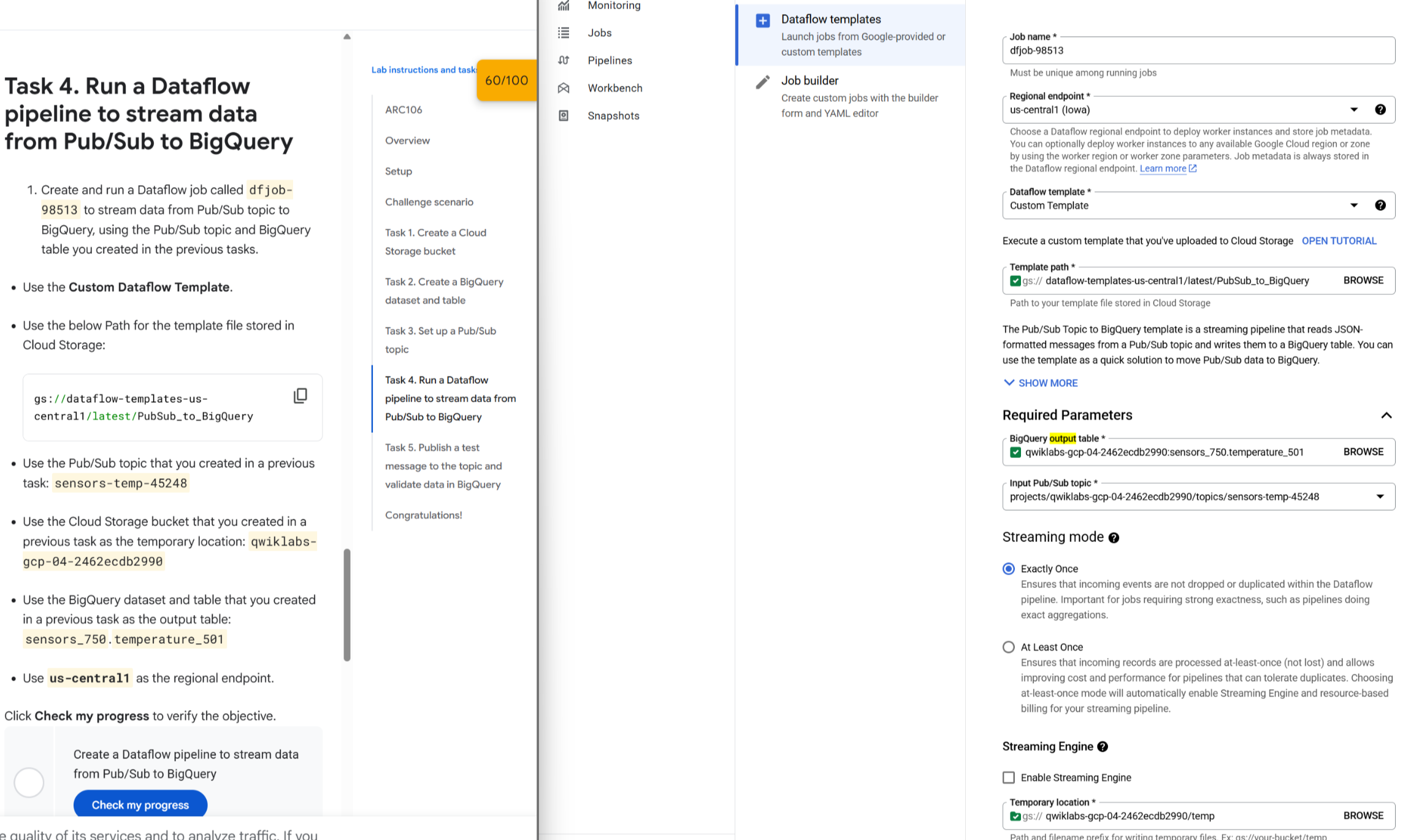1411x840 pixels.
Task: Click the Jobs list icon
Action: point(564,32)
